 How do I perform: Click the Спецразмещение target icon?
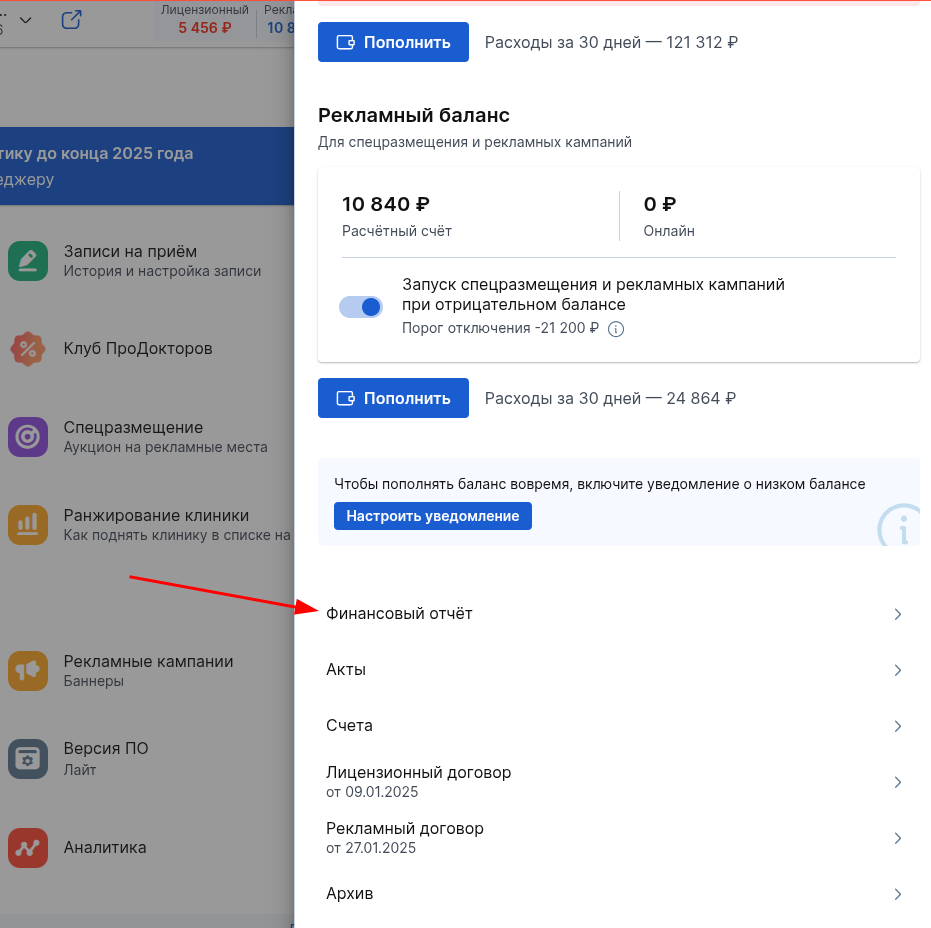[28, 437]
